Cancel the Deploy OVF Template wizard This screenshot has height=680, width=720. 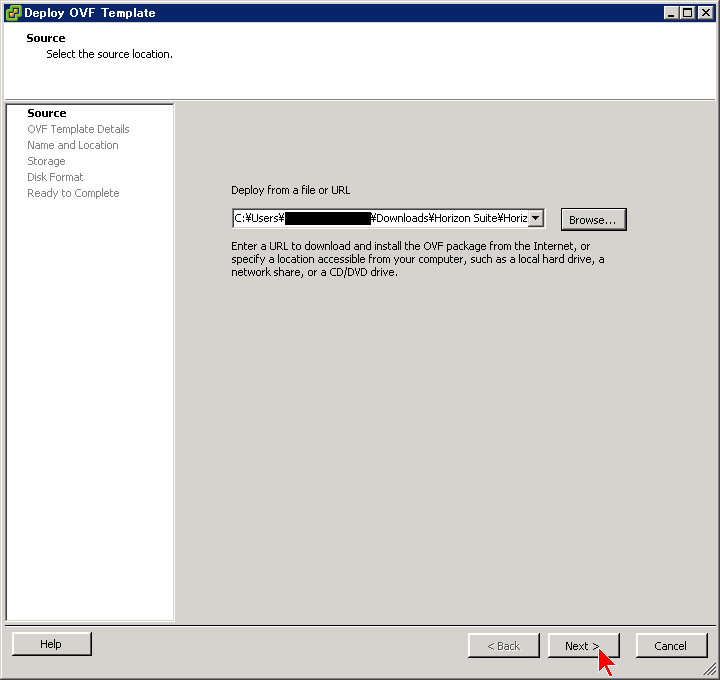coord(671,646)
